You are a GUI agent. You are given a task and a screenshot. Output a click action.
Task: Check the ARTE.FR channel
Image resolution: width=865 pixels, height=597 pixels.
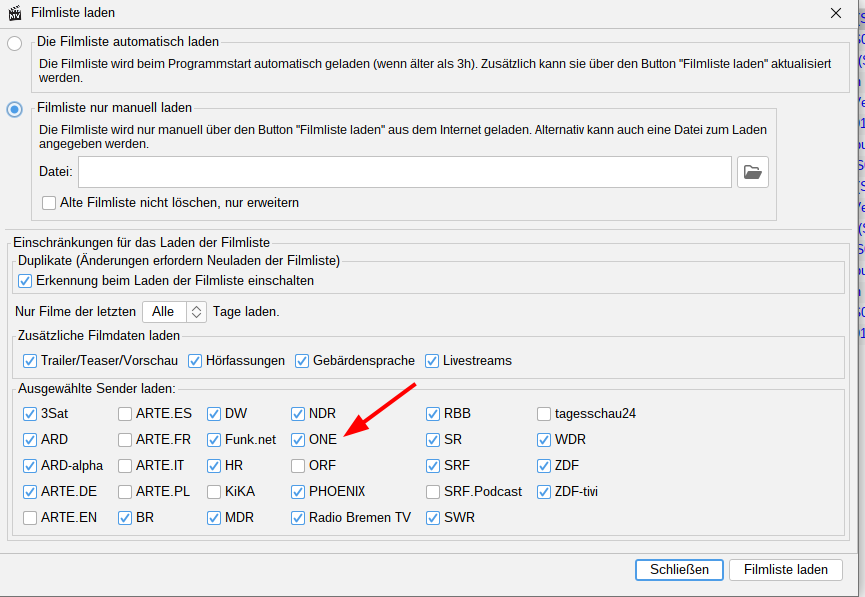click(125, 440)
